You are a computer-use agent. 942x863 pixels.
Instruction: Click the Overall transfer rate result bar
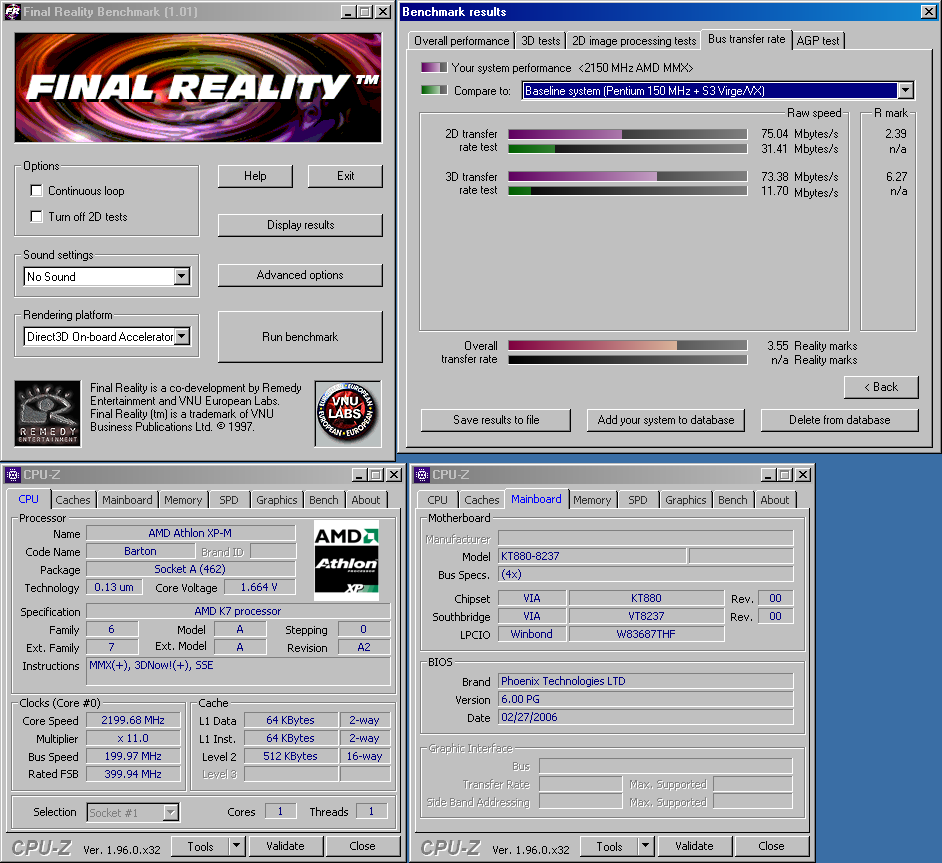click(628, 345)
